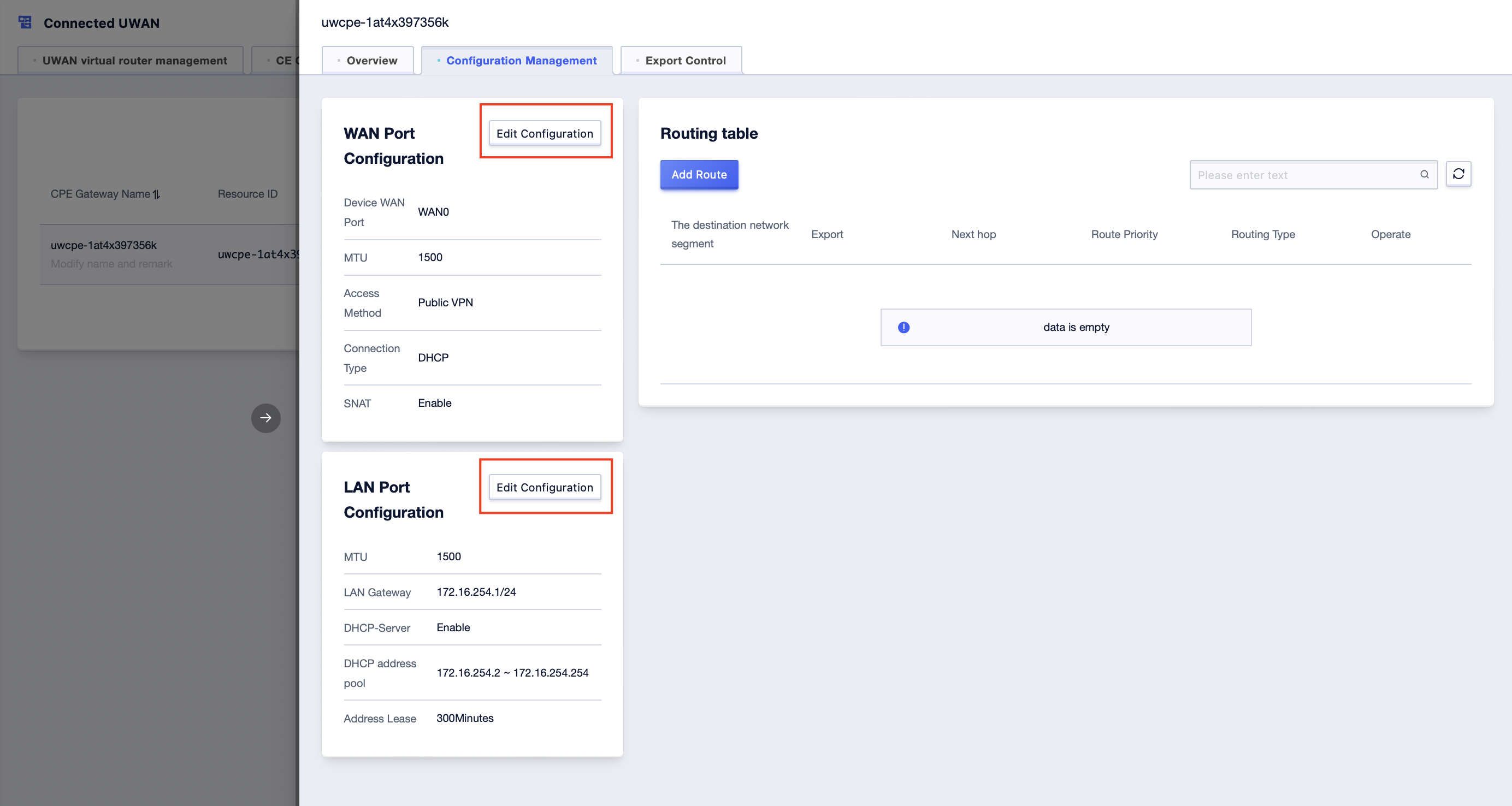Click the SNAT Enable value

(434, 403)
